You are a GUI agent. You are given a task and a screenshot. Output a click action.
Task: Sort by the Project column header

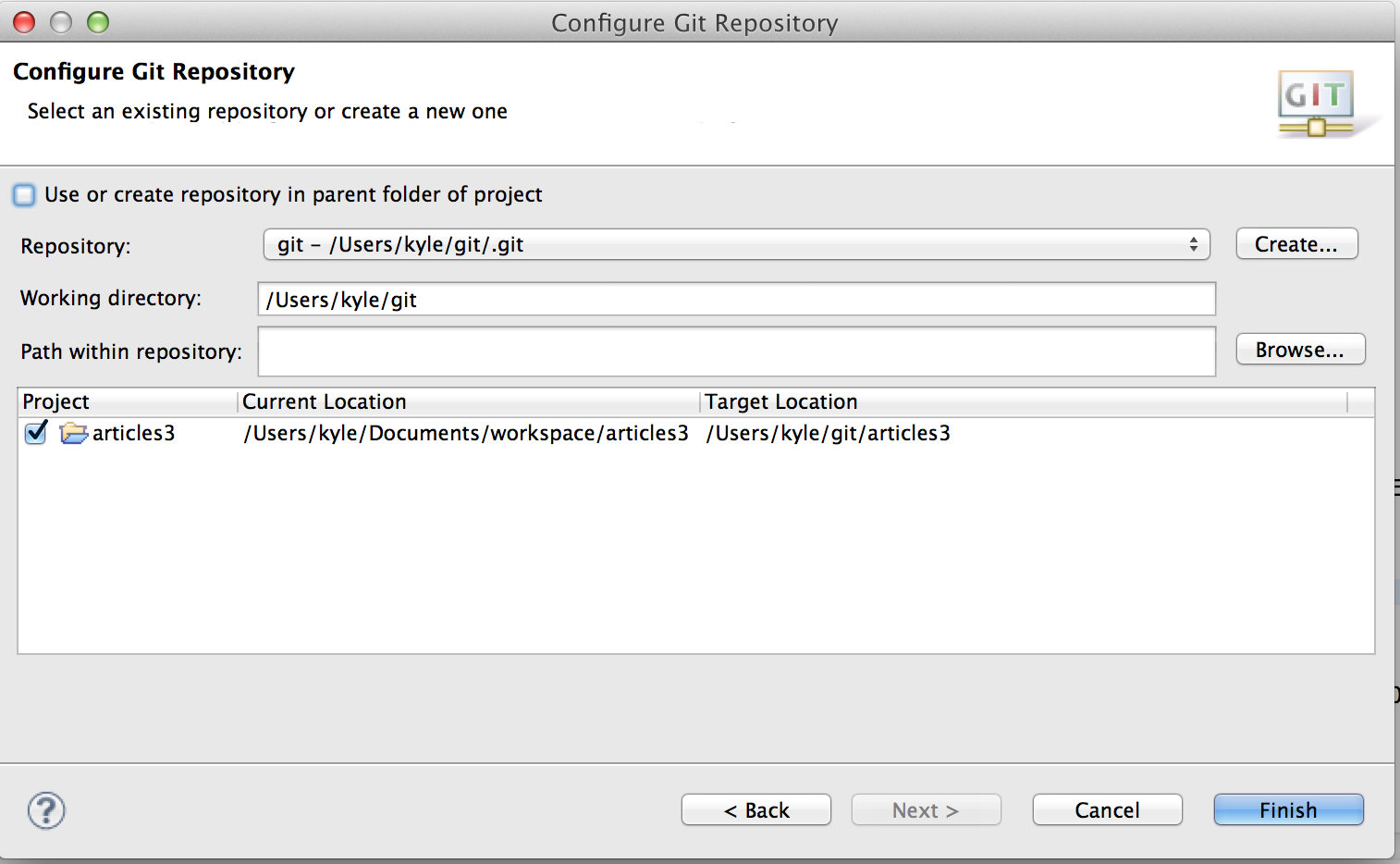pyautogui.click(x=127, y=401)
